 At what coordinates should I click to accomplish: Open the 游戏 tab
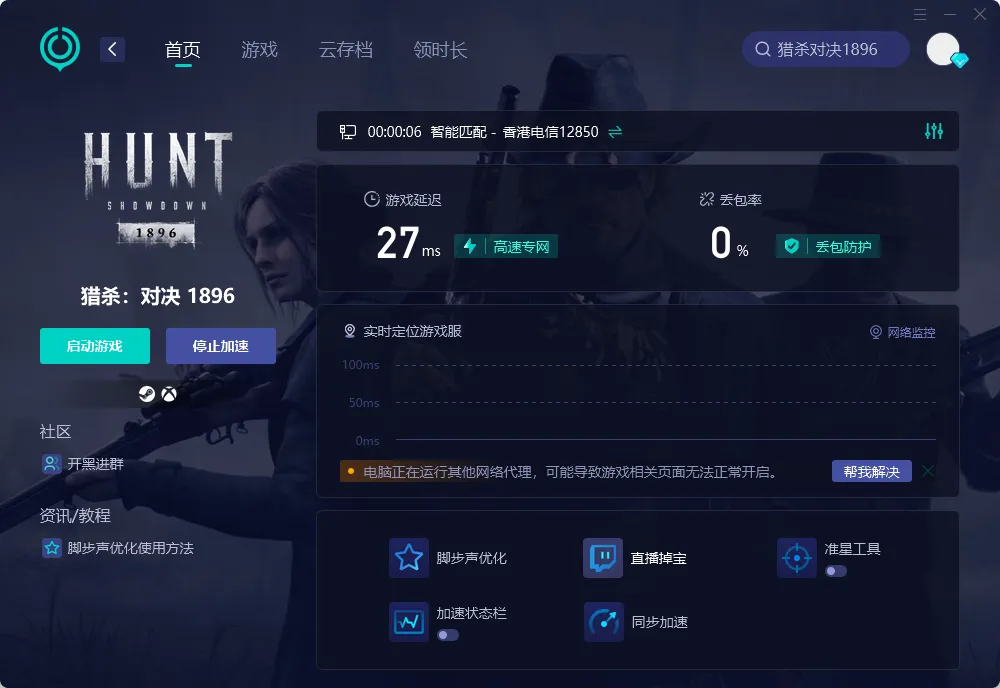[x=259, y=49]
